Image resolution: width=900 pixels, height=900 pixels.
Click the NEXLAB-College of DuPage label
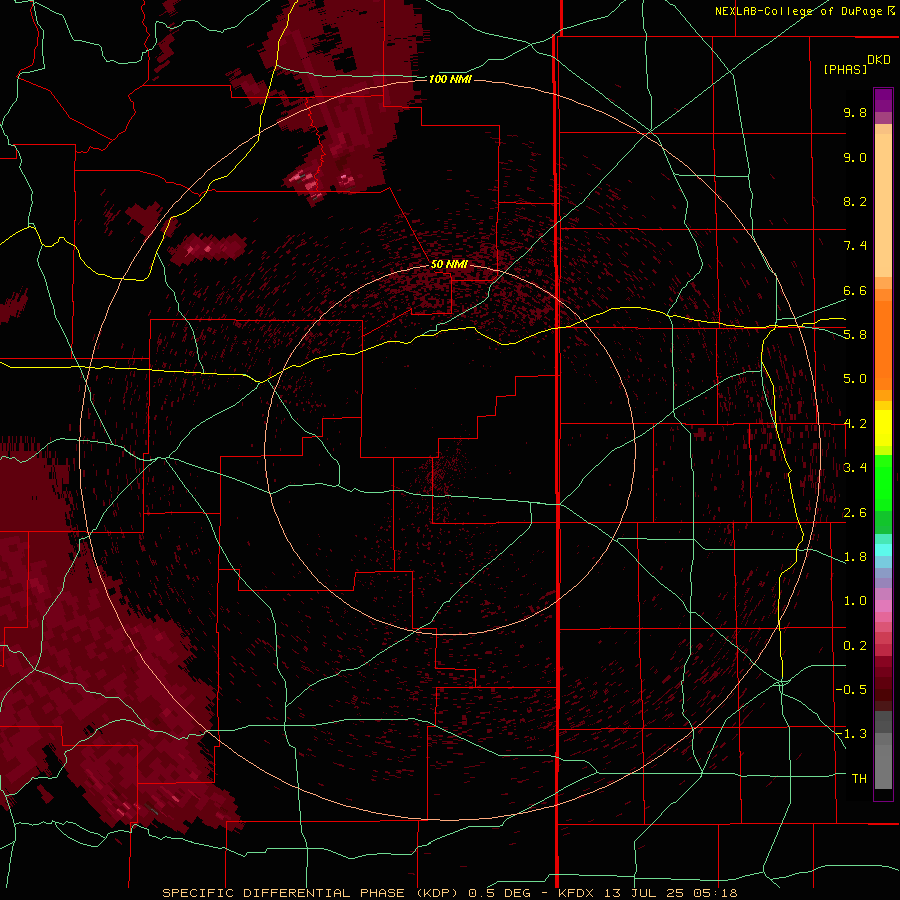pos(798,11)
